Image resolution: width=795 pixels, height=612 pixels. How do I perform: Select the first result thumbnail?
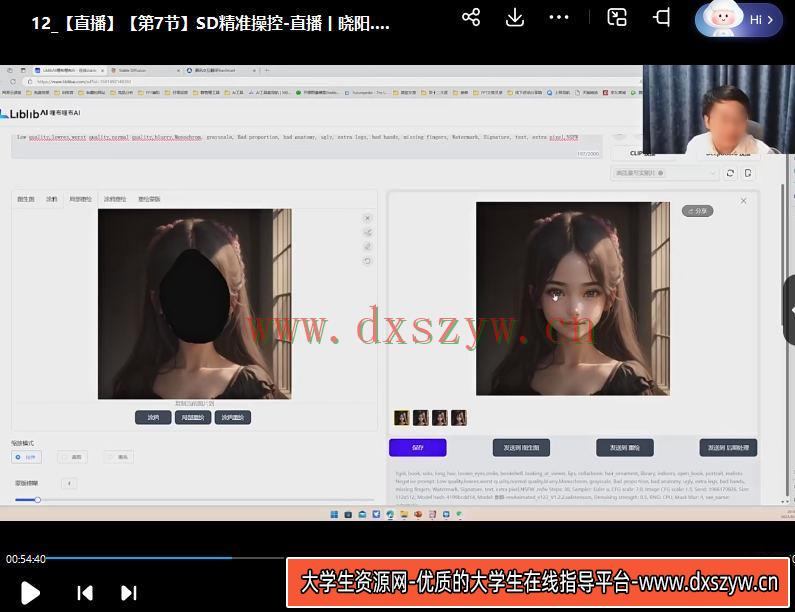pos(402,418)
